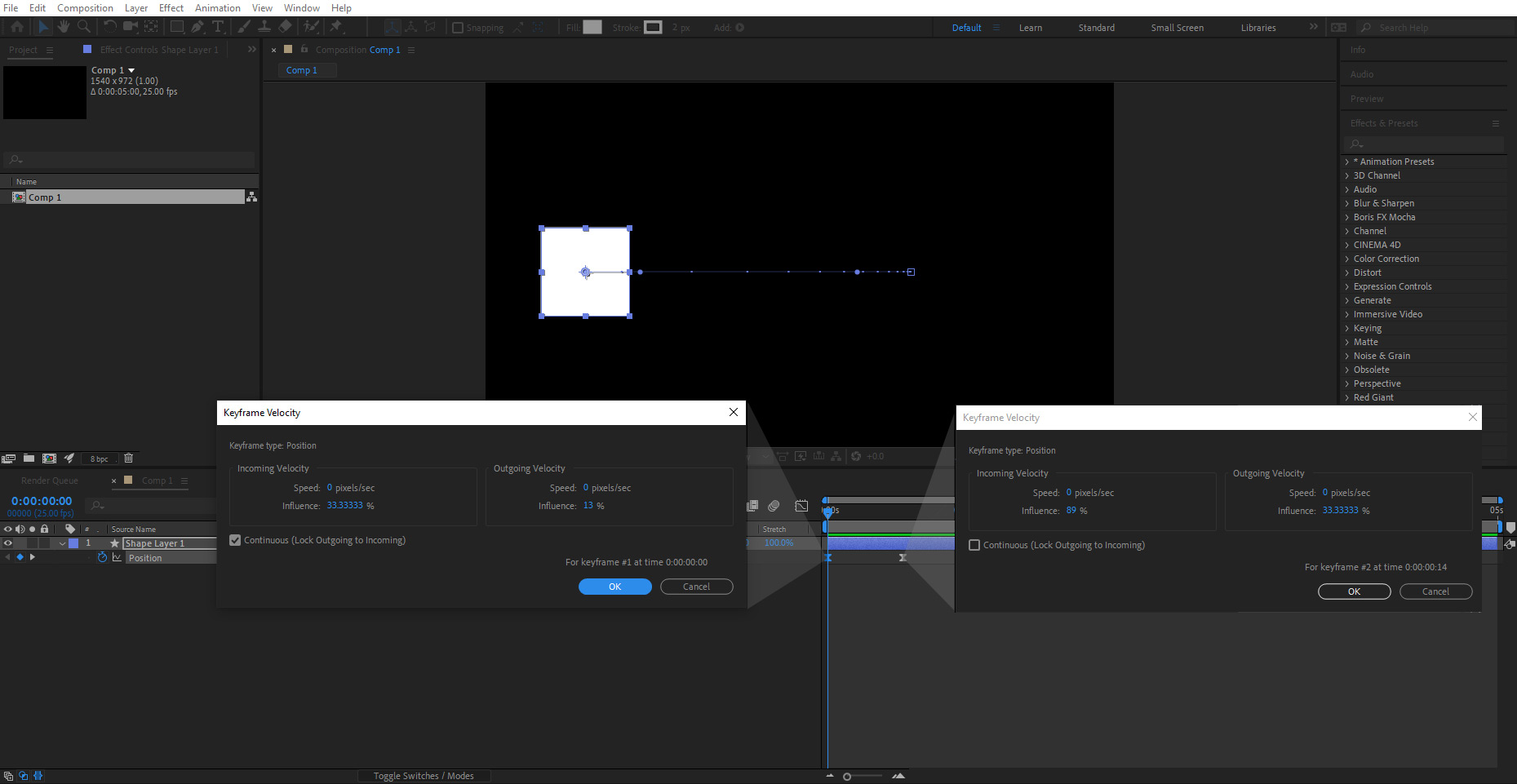1517x784 pixels.
Task: Open Comp 1 dropdown arrow in Project panel
Action: click(x=131, y=70)
